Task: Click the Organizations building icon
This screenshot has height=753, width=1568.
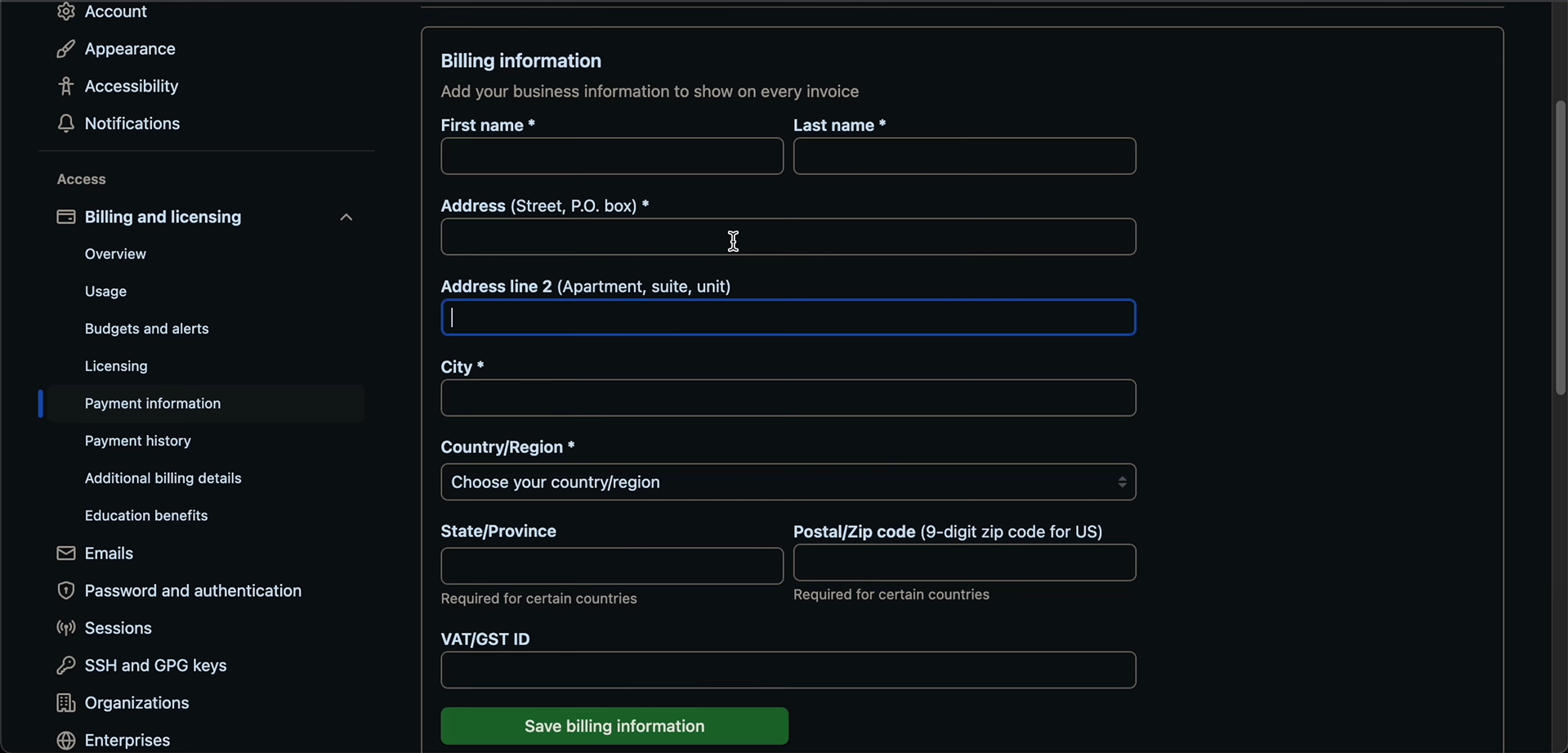Action: click(x=65, y=703)
